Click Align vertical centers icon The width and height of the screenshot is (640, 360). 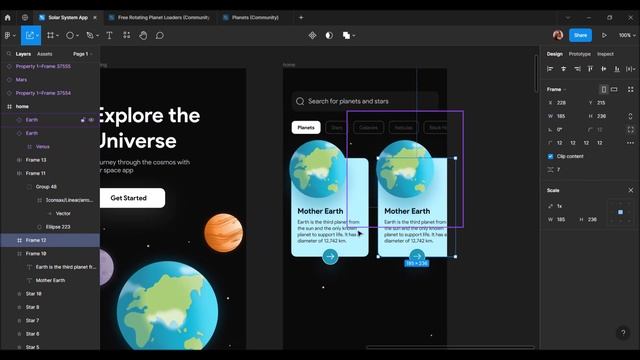click(604, 69)
